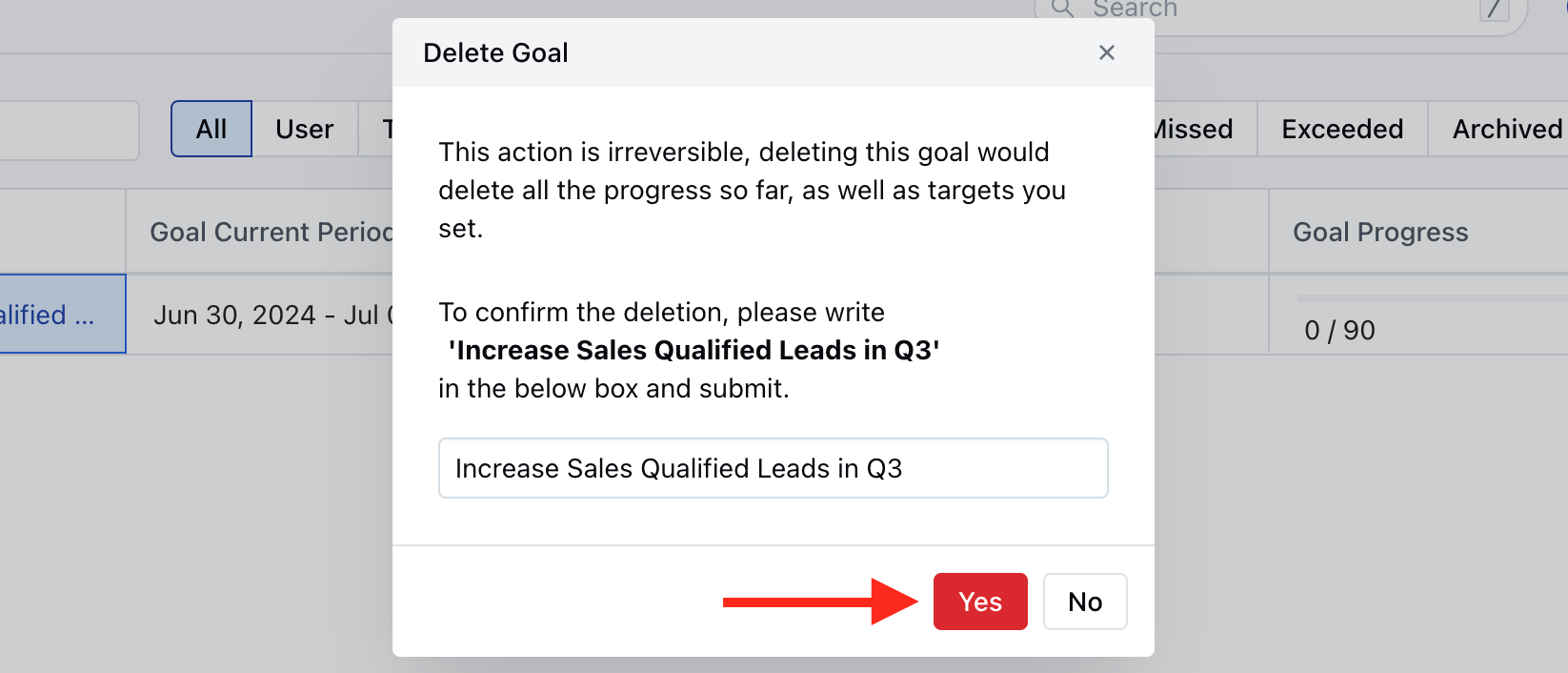Switch to the User filter tab
This screenshot has width=1568, height=673.
click(305, 129)
